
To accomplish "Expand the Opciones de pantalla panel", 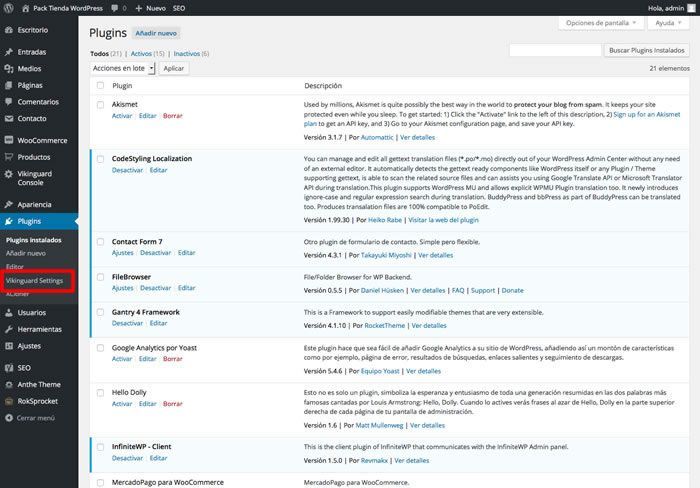I will click(x=601, y=23).
